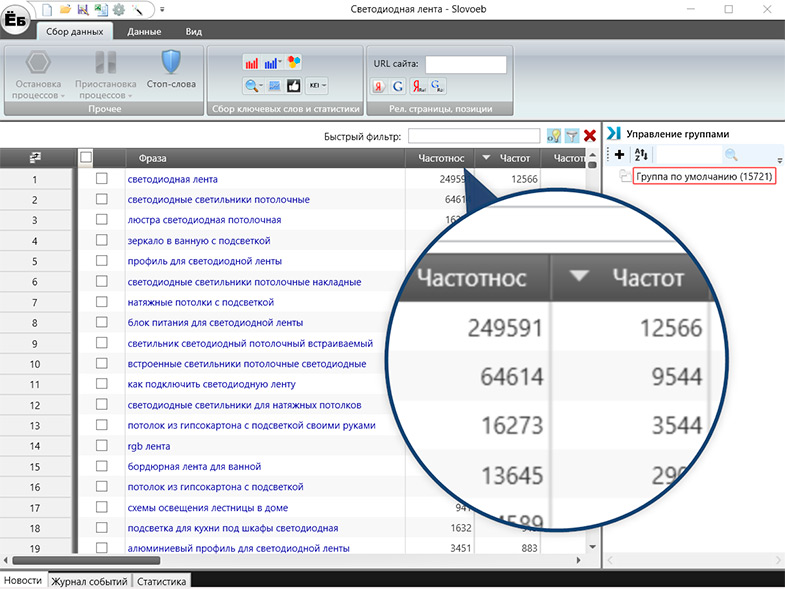
Task: Check the box for 'натяжные потолки с подсветкой'
Action: click(102, 302)
